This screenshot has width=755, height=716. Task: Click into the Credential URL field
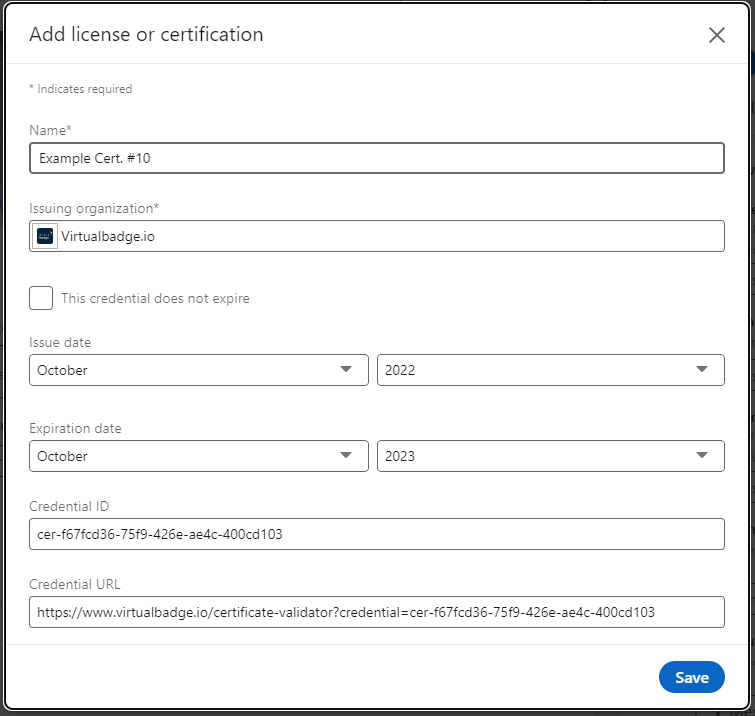tap(377, 612)
